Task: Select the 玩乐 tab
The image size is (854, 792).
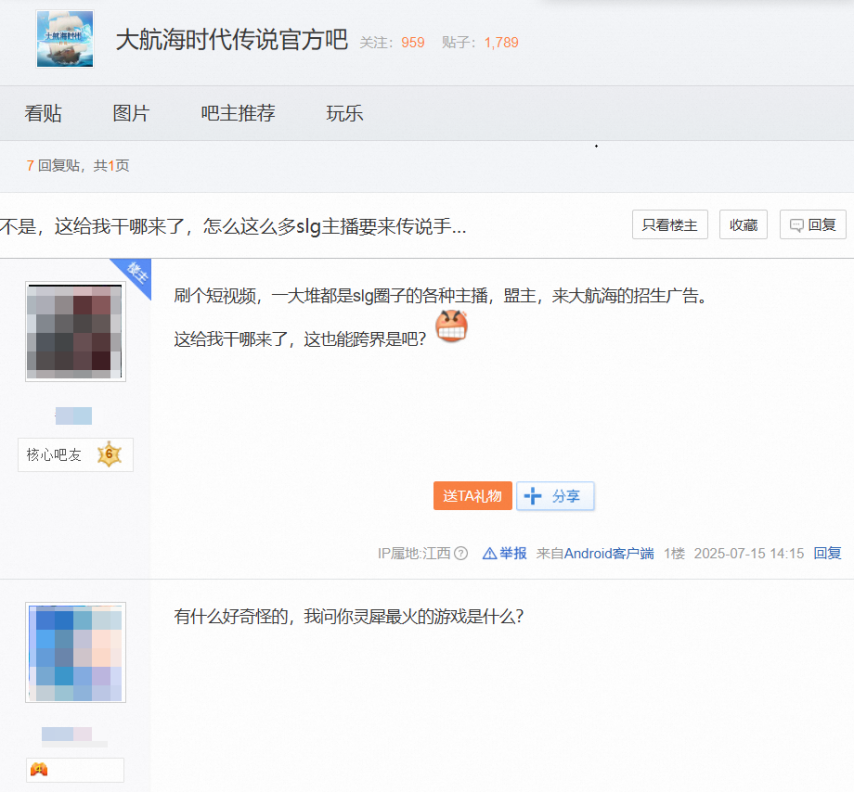Action: click(x=344, y=113)
